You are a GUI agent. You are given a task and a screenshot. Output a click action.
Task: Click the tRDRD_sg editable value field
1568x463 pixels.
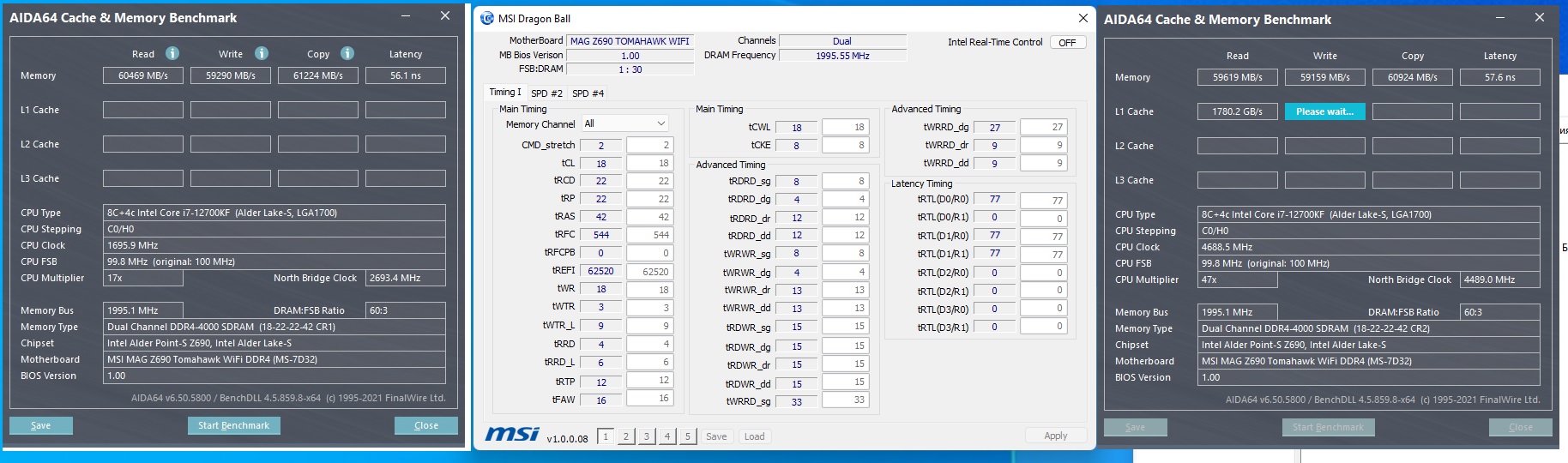coord(846,181)
